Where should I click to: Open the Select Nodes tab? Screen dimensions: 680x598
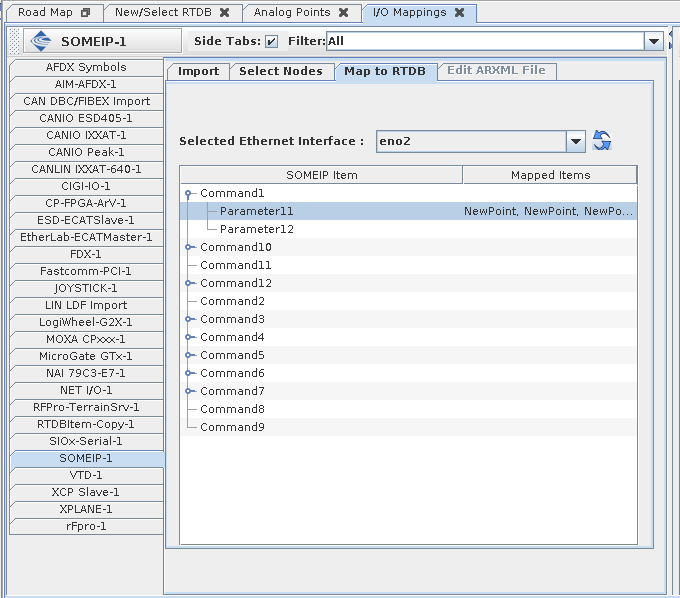pos(281,71)
